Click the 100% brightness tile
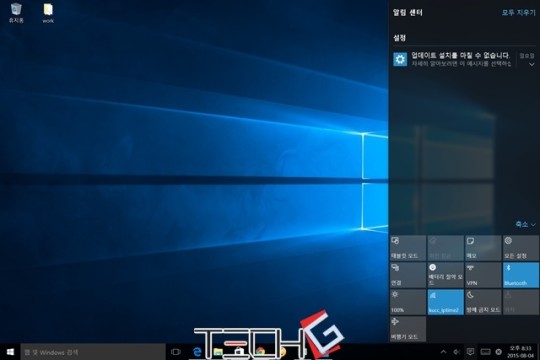 click(x=408, y=302)
